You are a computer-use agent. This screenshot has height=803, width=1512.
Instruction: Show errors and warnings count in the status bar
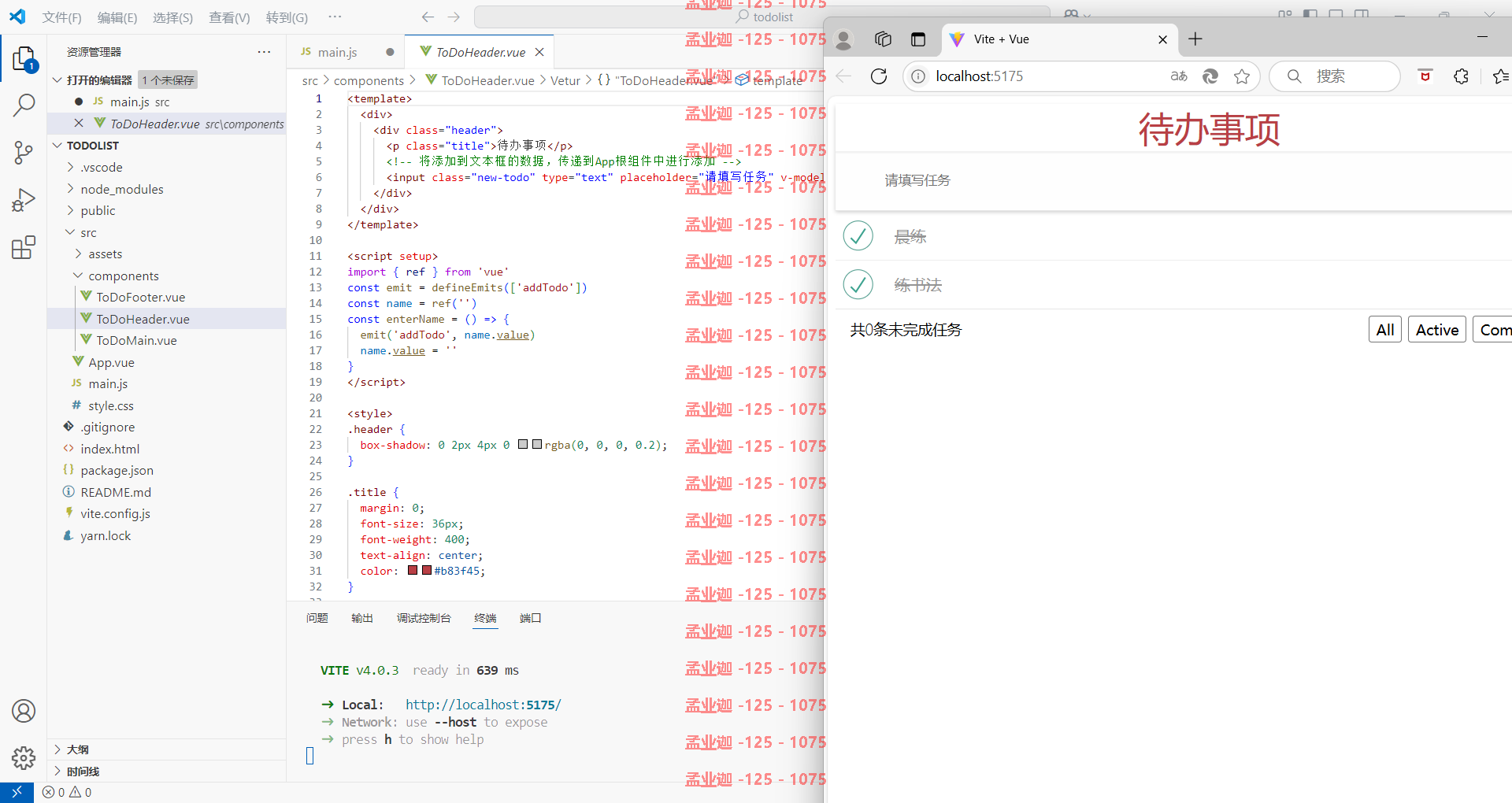tap(67, 792)
